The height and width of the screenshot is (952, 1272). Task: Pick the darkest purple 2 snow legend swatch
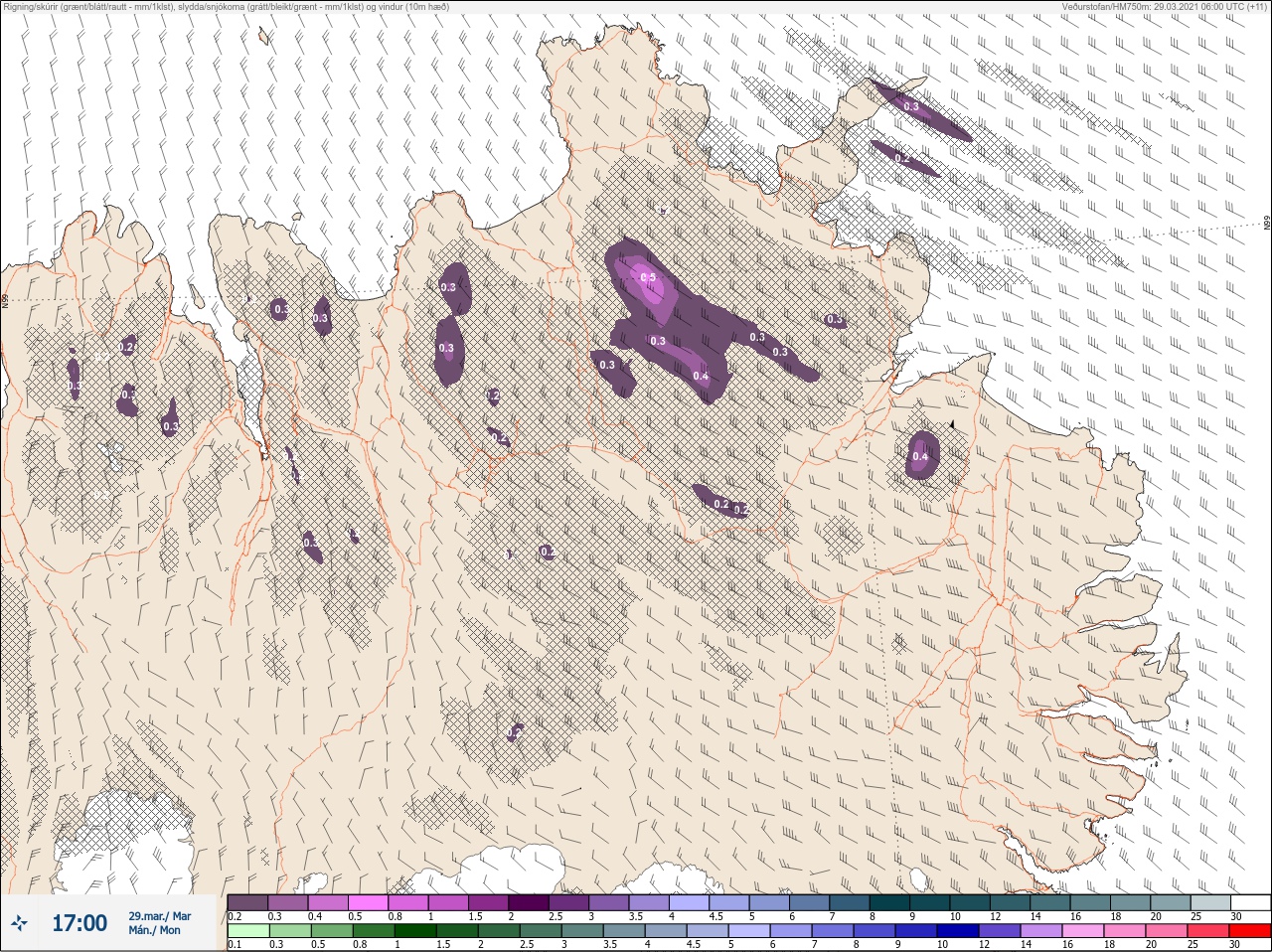(x=529, y=902)
